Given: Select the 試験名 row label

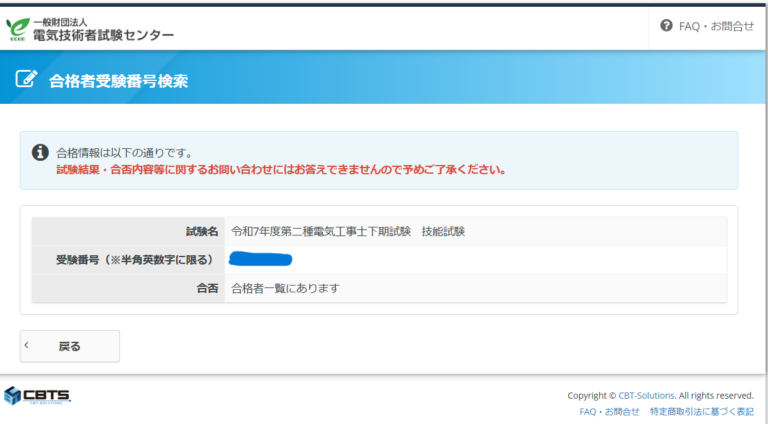Looking at the screenshot, I should [201, 231].
